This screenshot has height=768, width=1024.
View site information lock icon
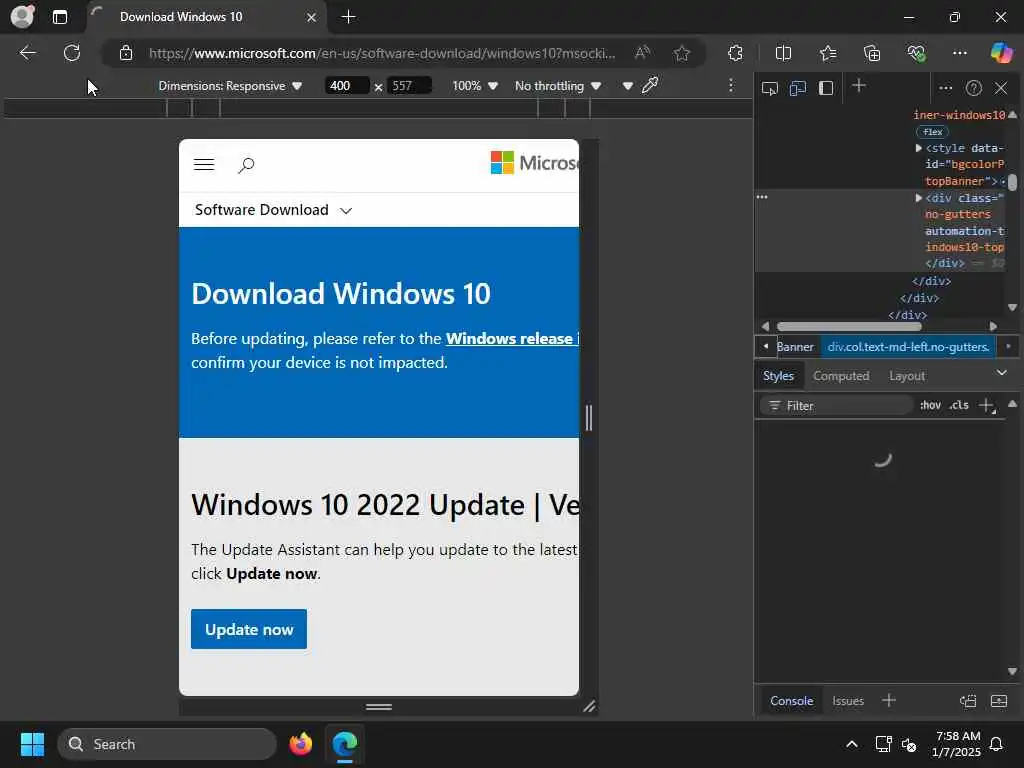click(126, 53)
